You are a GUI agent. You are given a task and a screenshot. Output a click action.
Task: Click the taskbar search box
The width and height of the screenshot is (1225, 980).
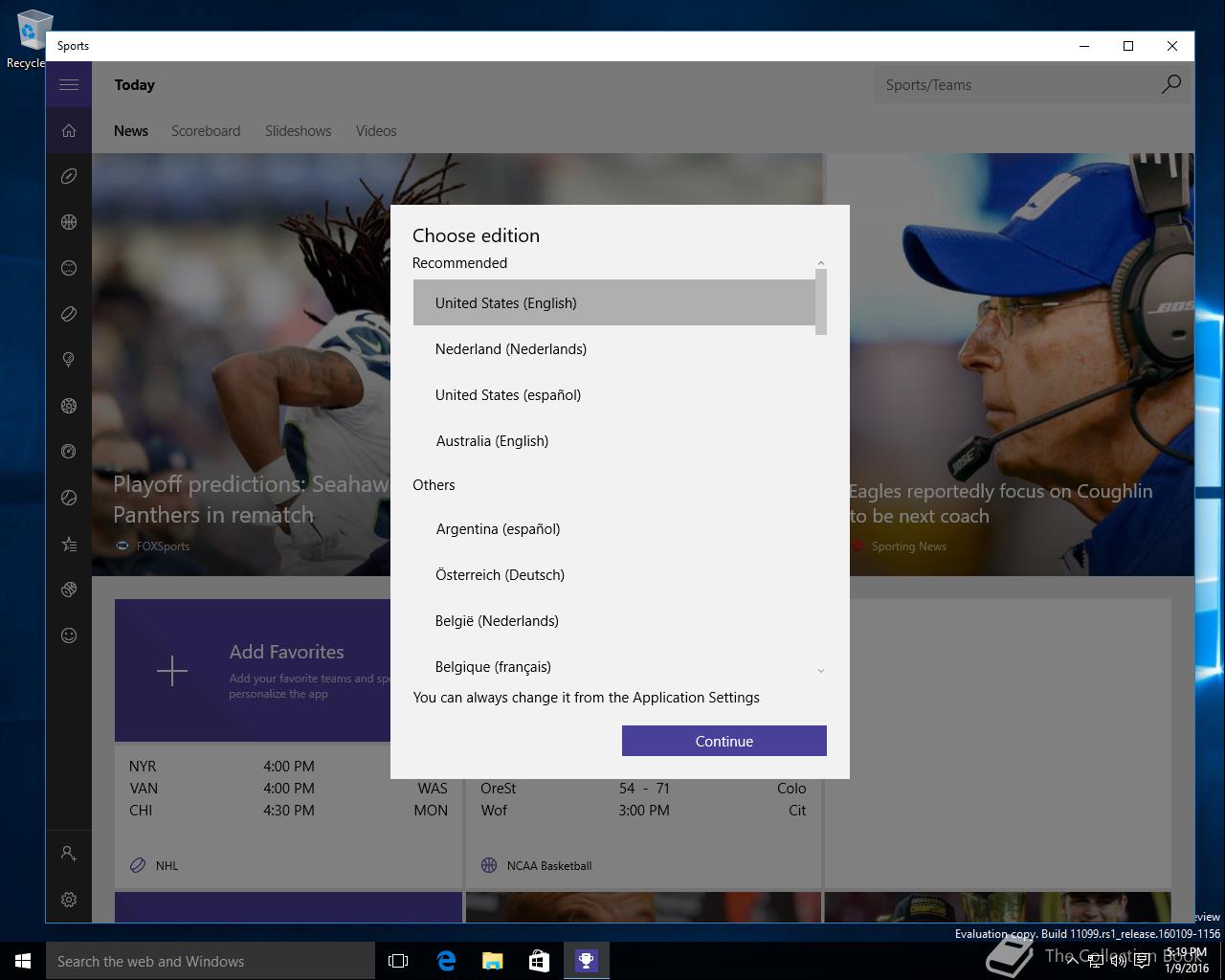[211, 961]
